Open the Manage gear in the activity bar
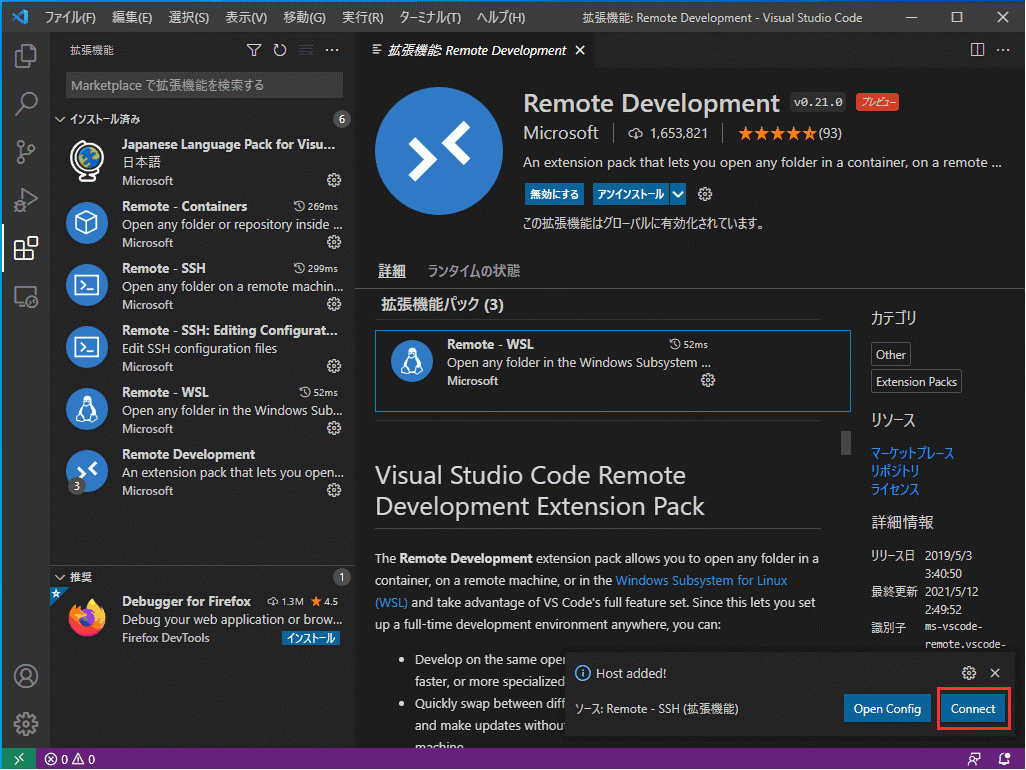This screenshot has width=1026, height=770. [x=26, y=724]
